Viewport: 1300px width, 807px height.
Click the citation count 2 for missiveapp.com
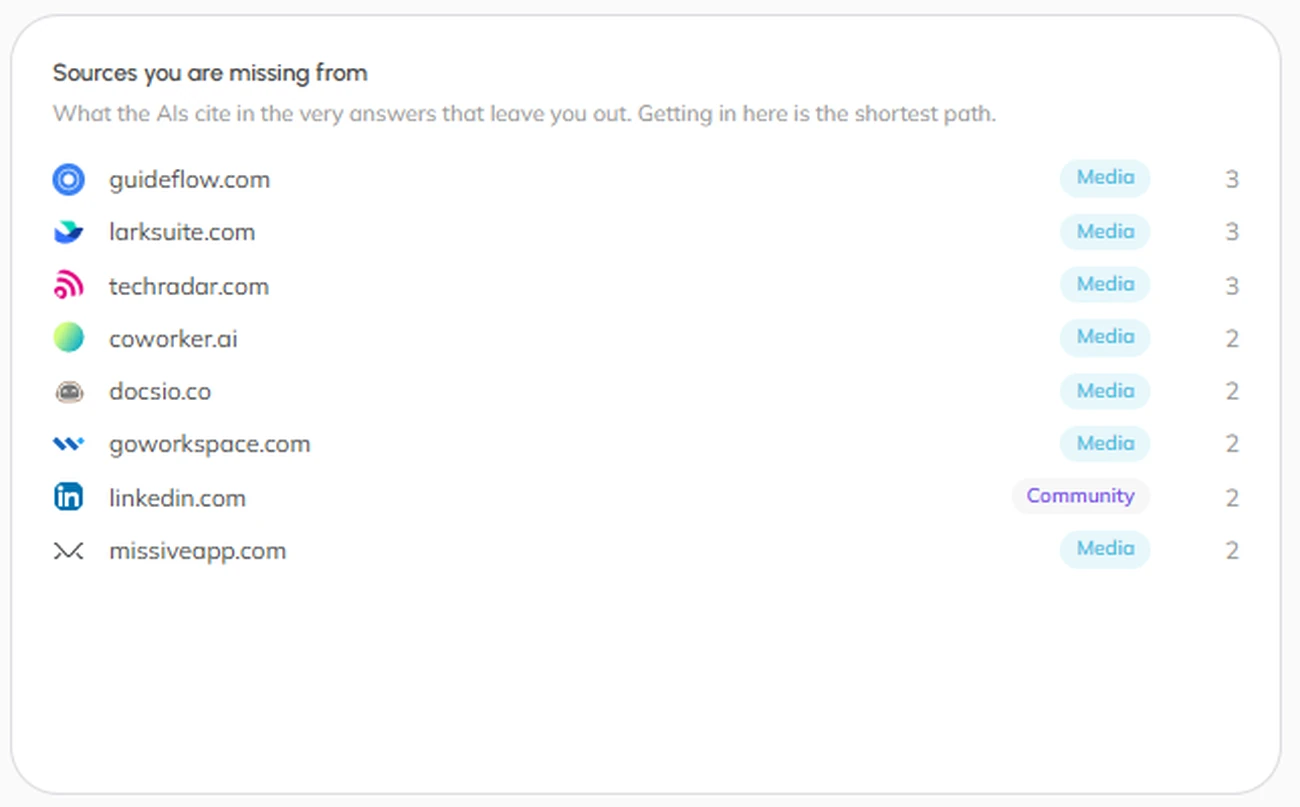[x=1232, y=551]
